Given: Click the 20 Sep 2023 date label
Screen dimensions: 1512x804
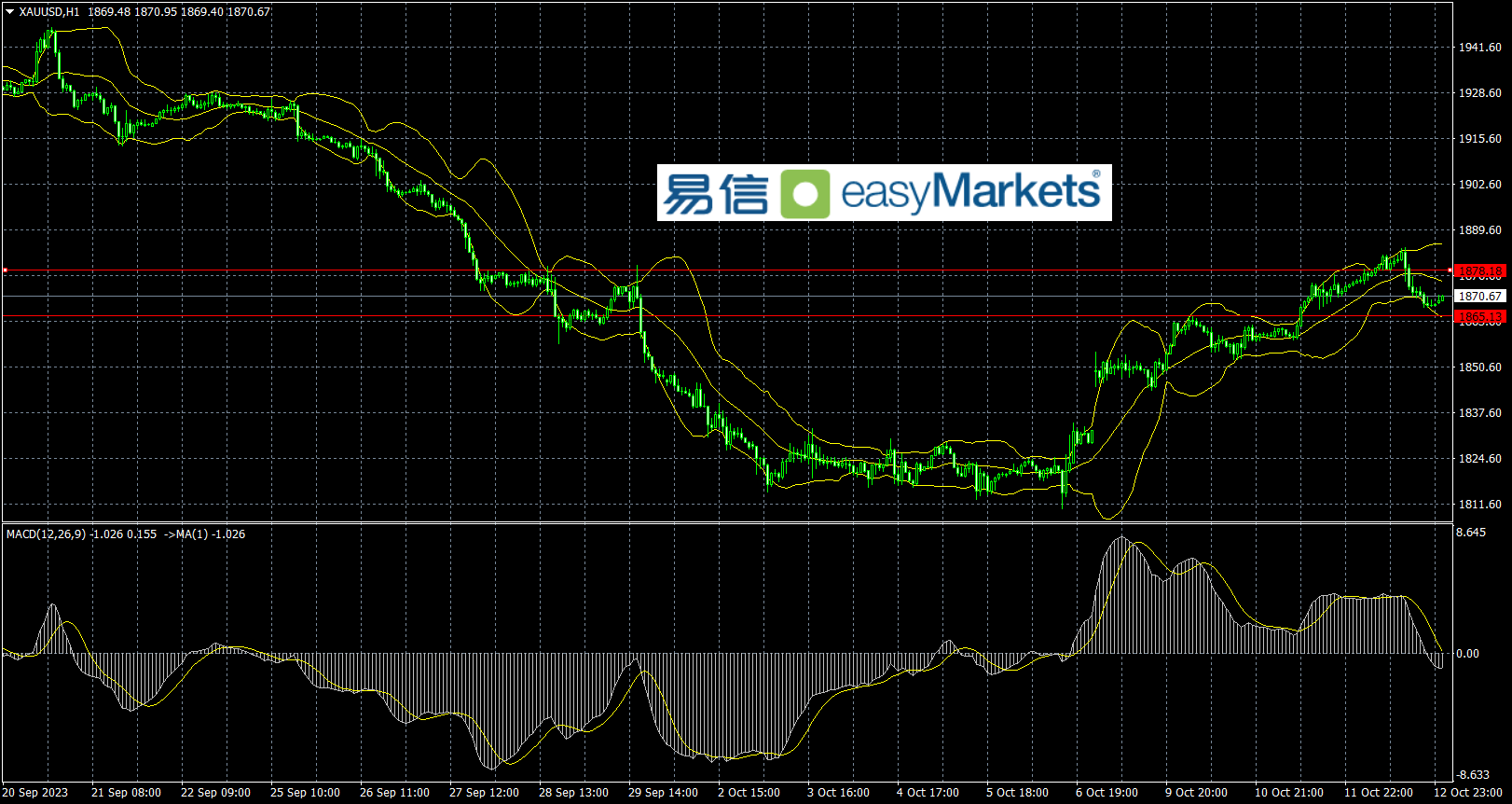Looking at the screenshot, I should (x=35, y=793).
